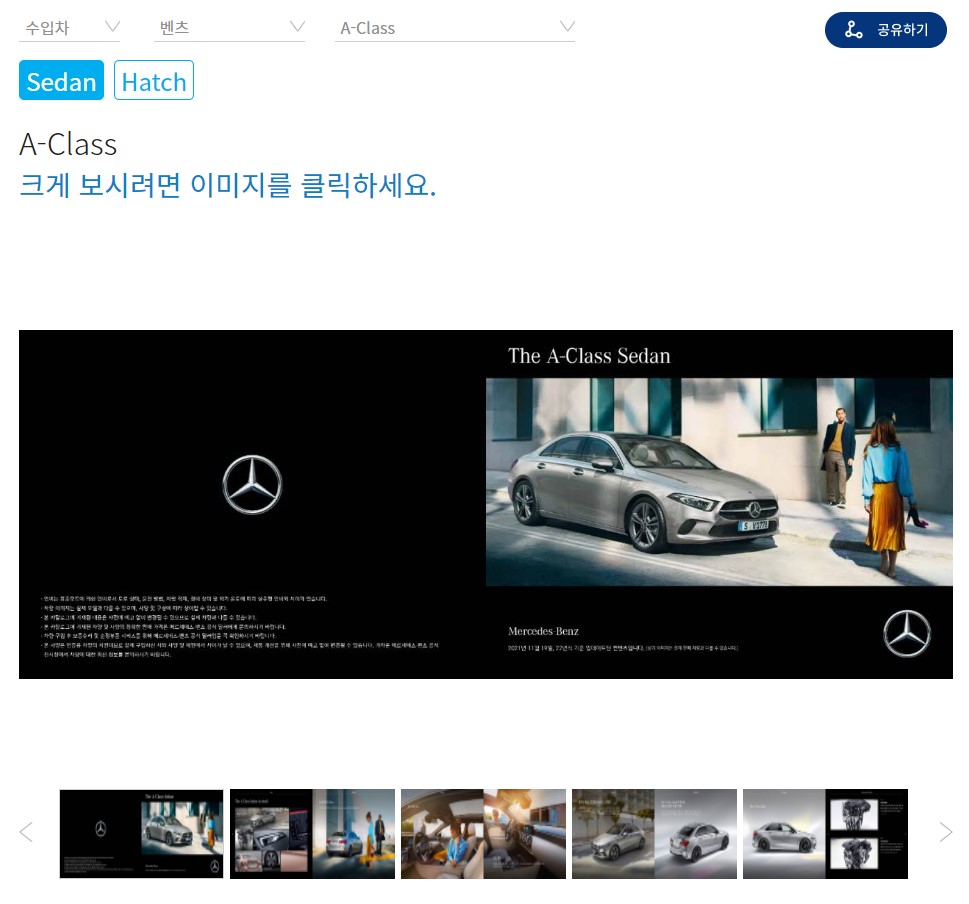Open the A-Class model dropdown
Screen dimensions: 969x904
[x=455, y=28]
